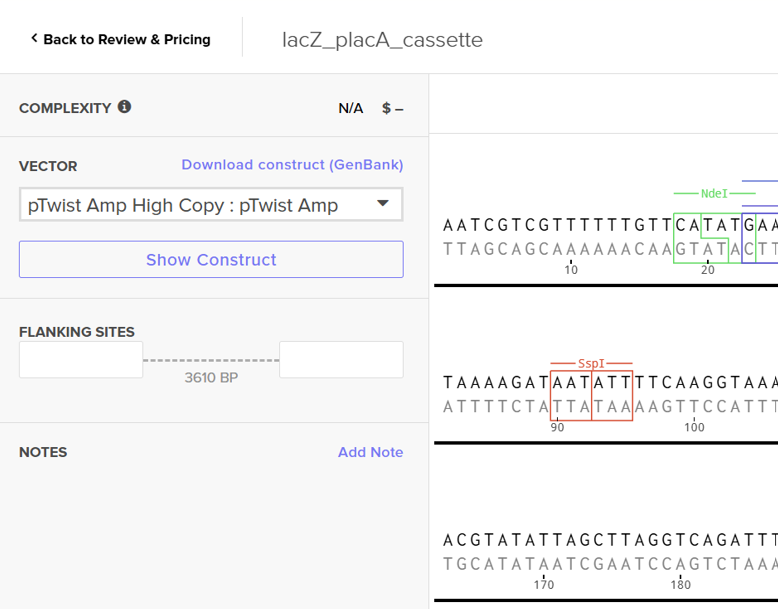
Task: Click the right flanking site field
Action: tap(341, 360)
